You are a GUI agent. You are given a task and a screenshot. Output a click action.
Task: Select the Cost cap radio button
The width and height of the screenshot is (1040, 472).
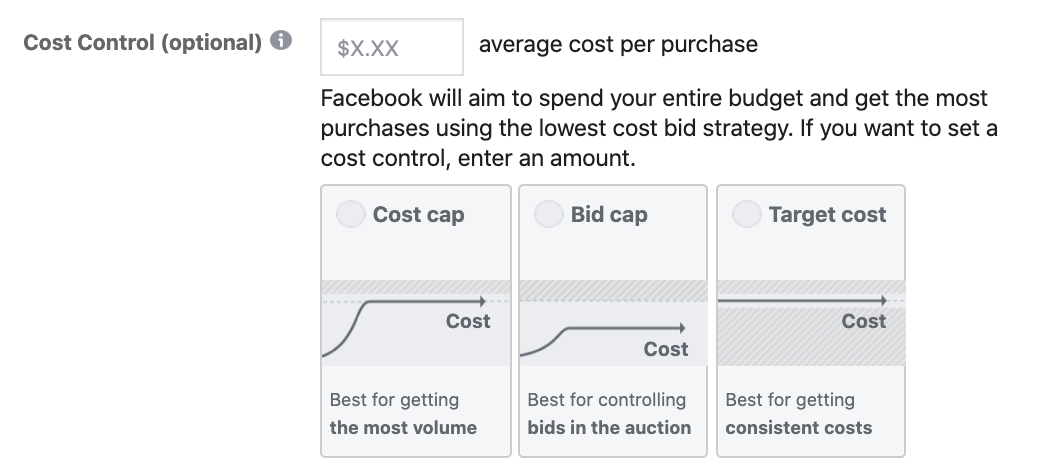click(351, 214)
